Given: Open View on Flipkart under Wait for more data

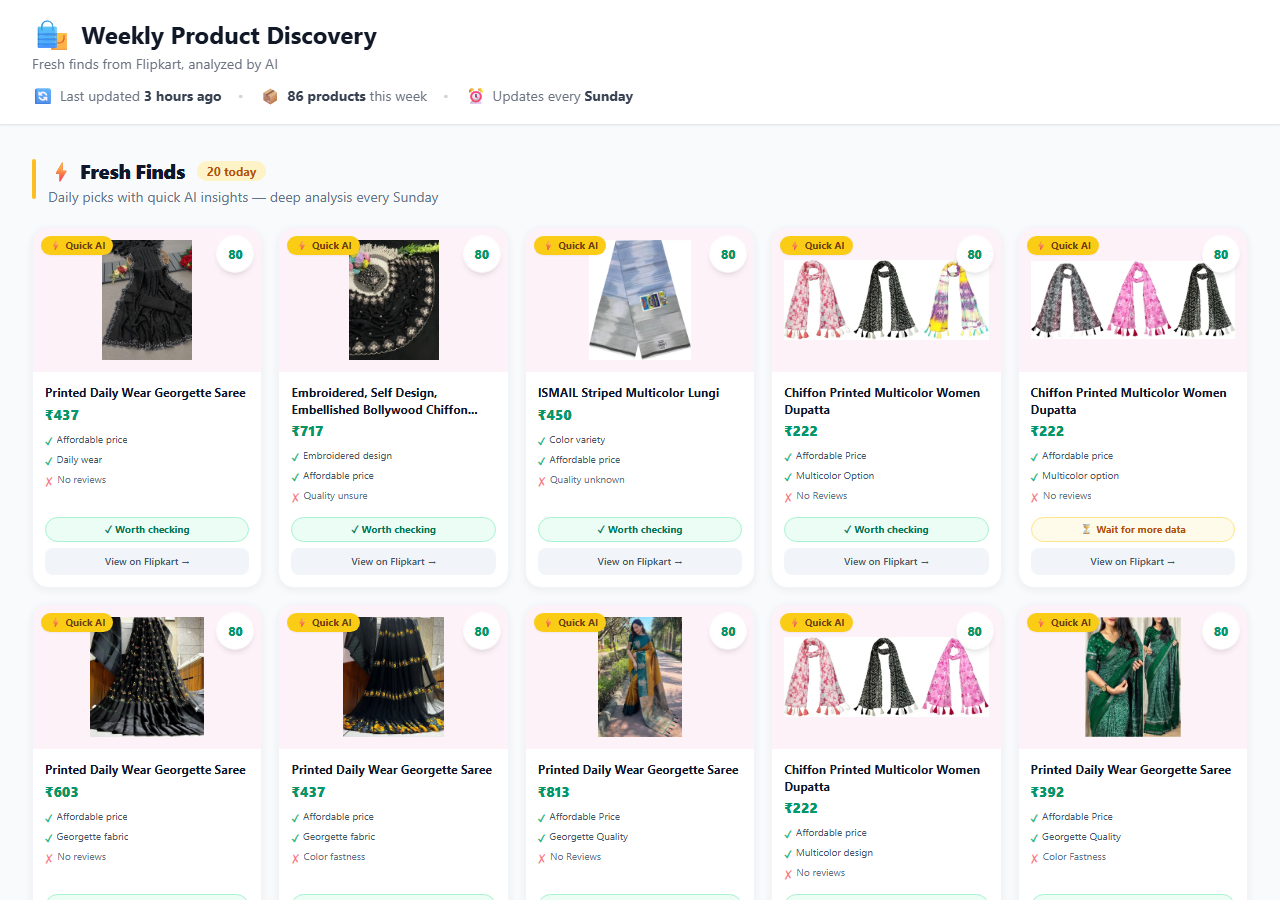Looking at the screenshot, I should 1133,561.
